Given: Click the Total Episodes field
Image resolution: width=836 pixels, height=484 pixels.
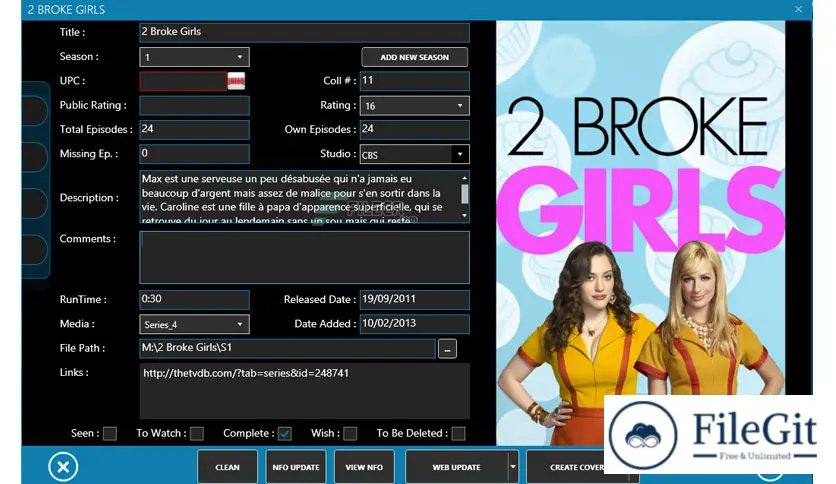Looking at the screenshot, I should (x=194, y=130).
